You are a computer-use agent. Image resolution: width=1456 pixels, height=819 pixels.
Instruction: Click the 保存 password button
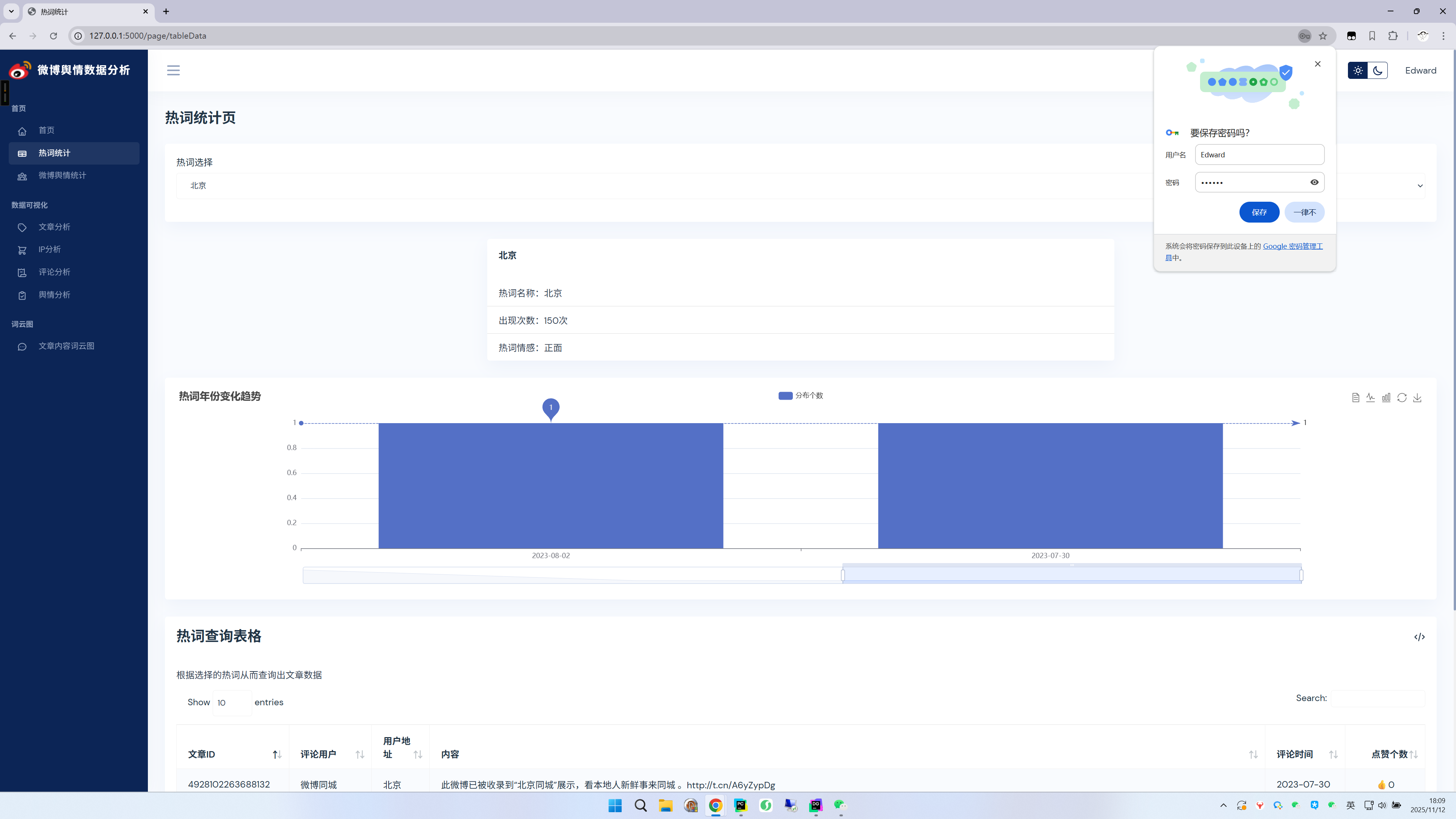(x=1259, y=212)
